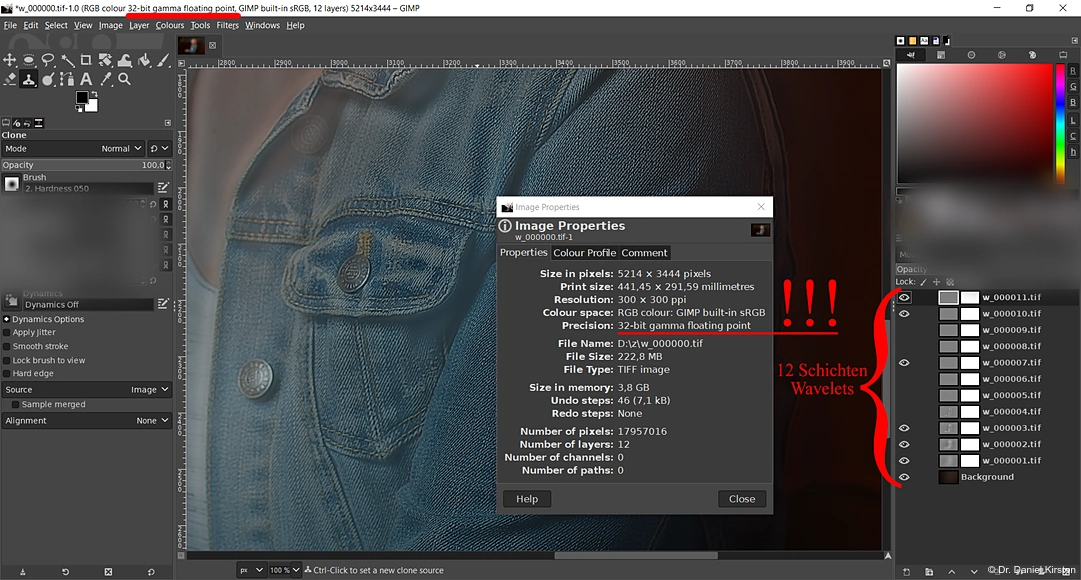The height and width of the screenshot is (580, 1081).
Task: Open the Layer menu
Action: point(139,26)
